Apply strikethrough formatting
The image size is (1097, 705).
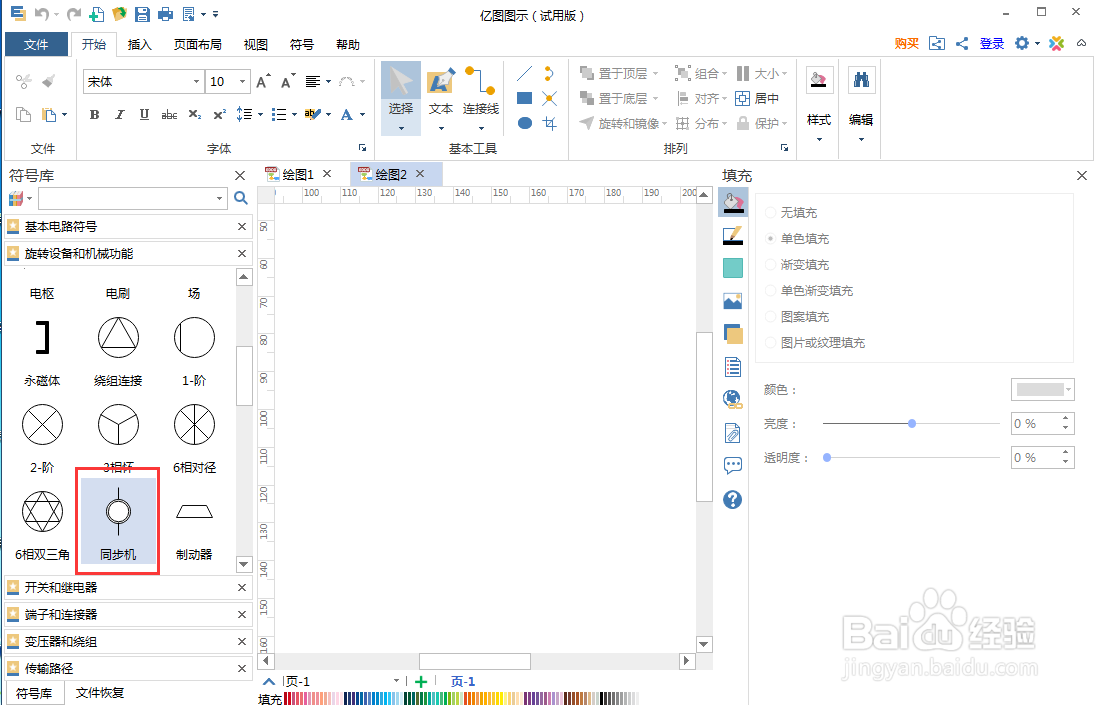click(169, 115)
